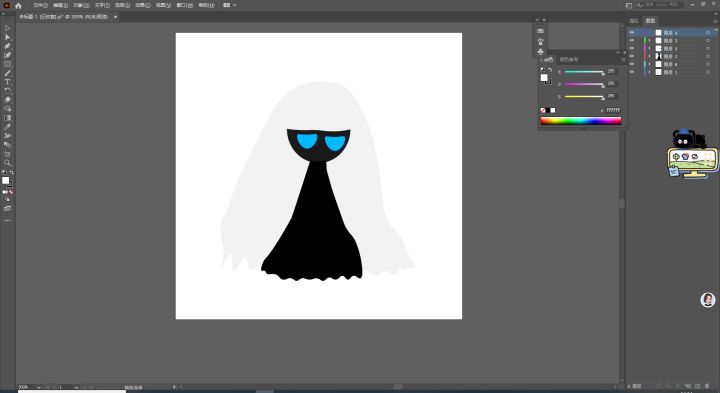Image resolution: width=720 pixels, height=393 pixels.
Task: Hide 图层 1 using its eye icon
Action: [x=632, y=72]
